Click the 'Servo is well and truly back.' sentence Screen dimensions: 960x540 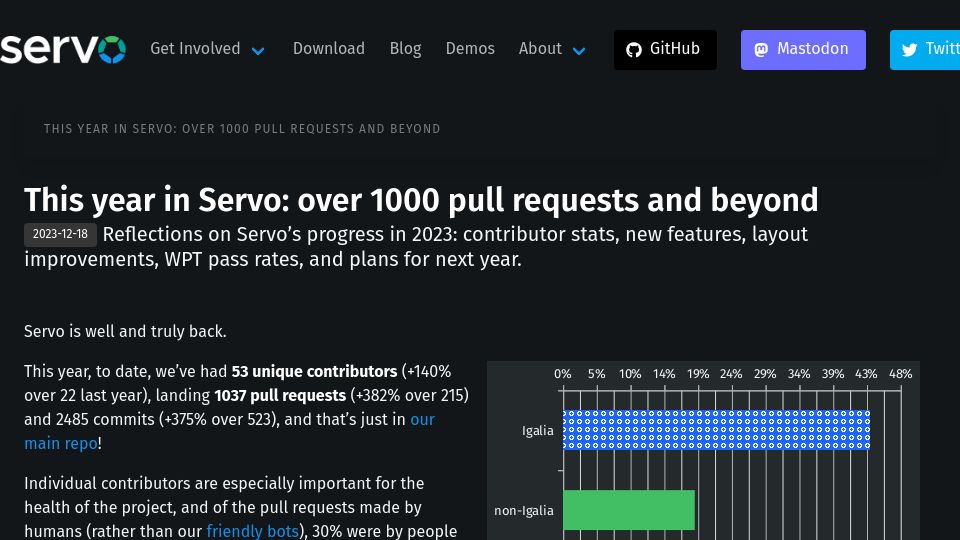(125, 331)
